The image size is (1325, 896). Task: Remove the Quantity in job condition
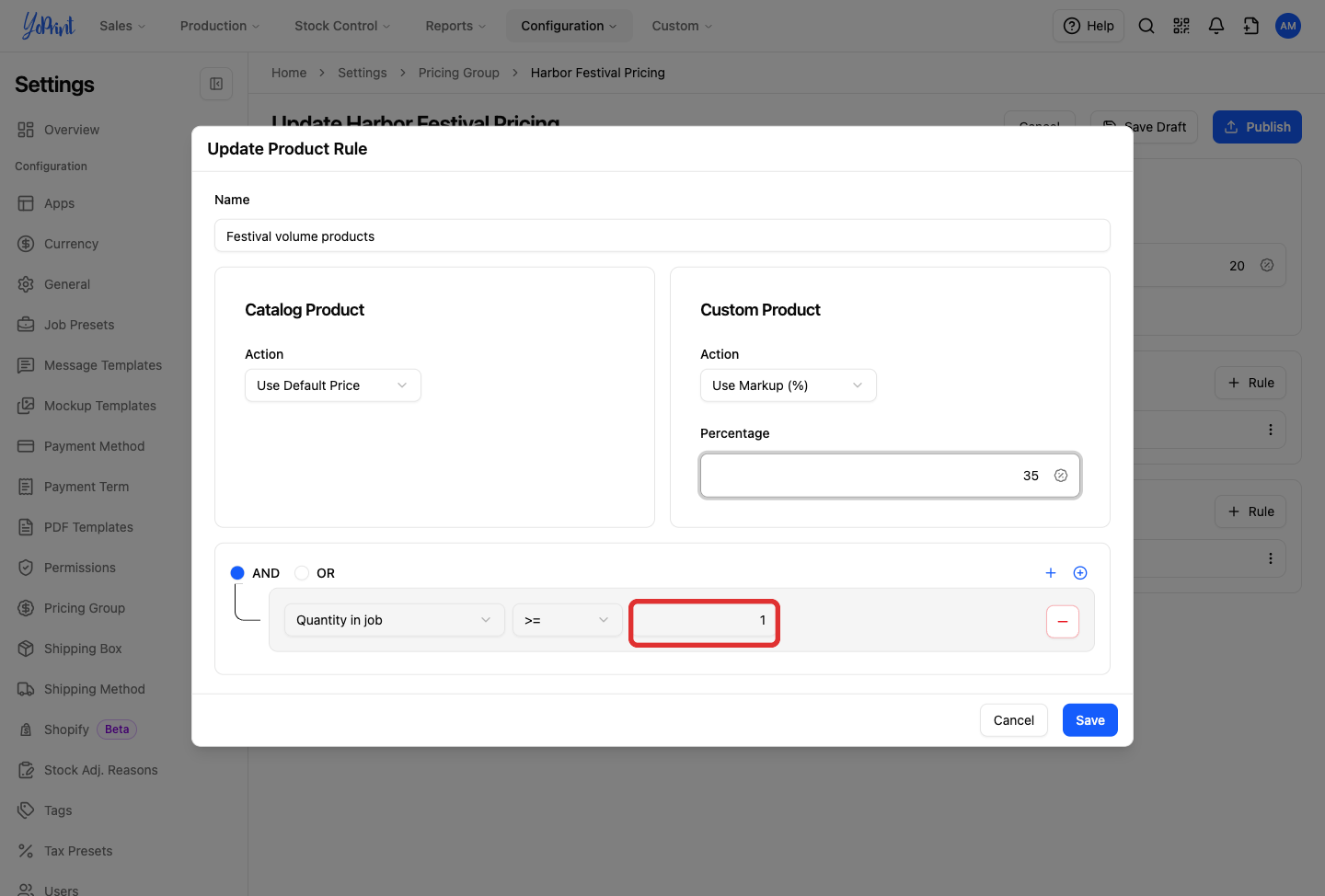point(1063,622)
